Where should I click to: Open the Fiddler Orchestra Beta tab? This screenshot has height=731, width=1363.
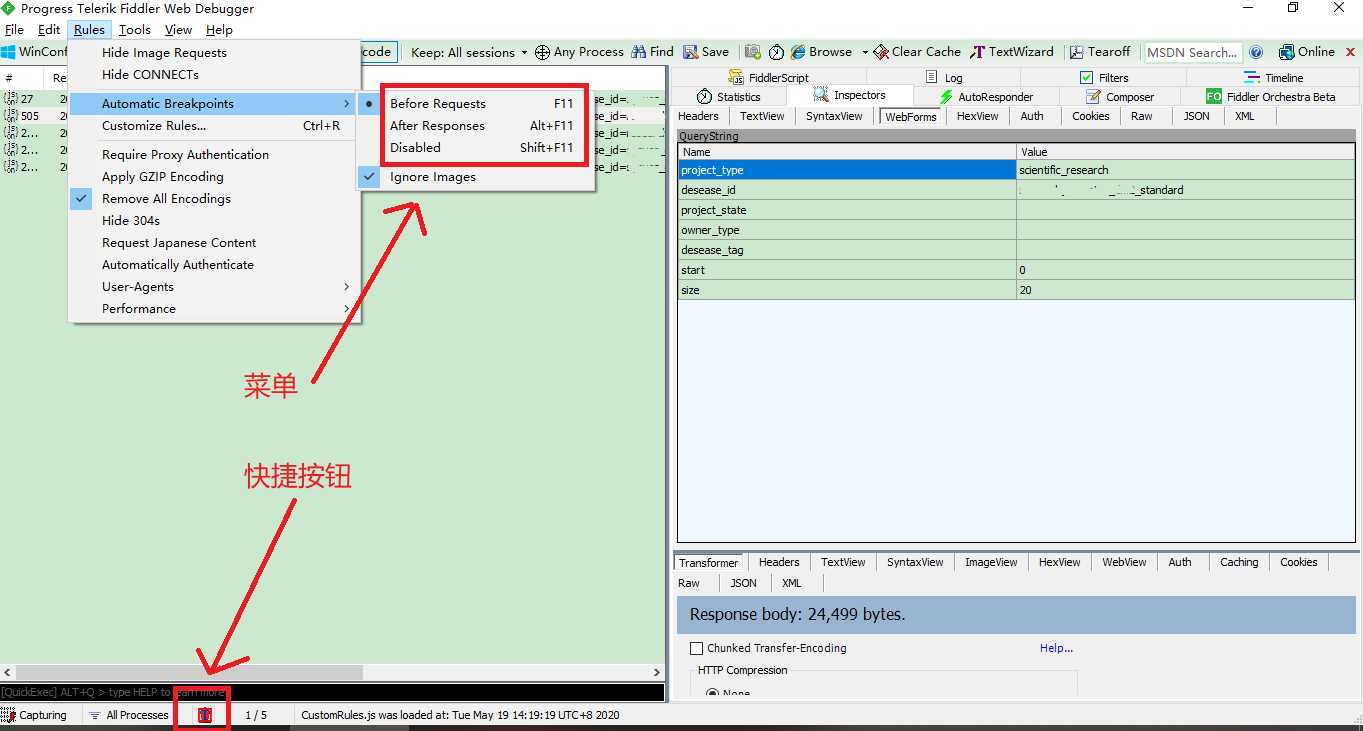1270,97
